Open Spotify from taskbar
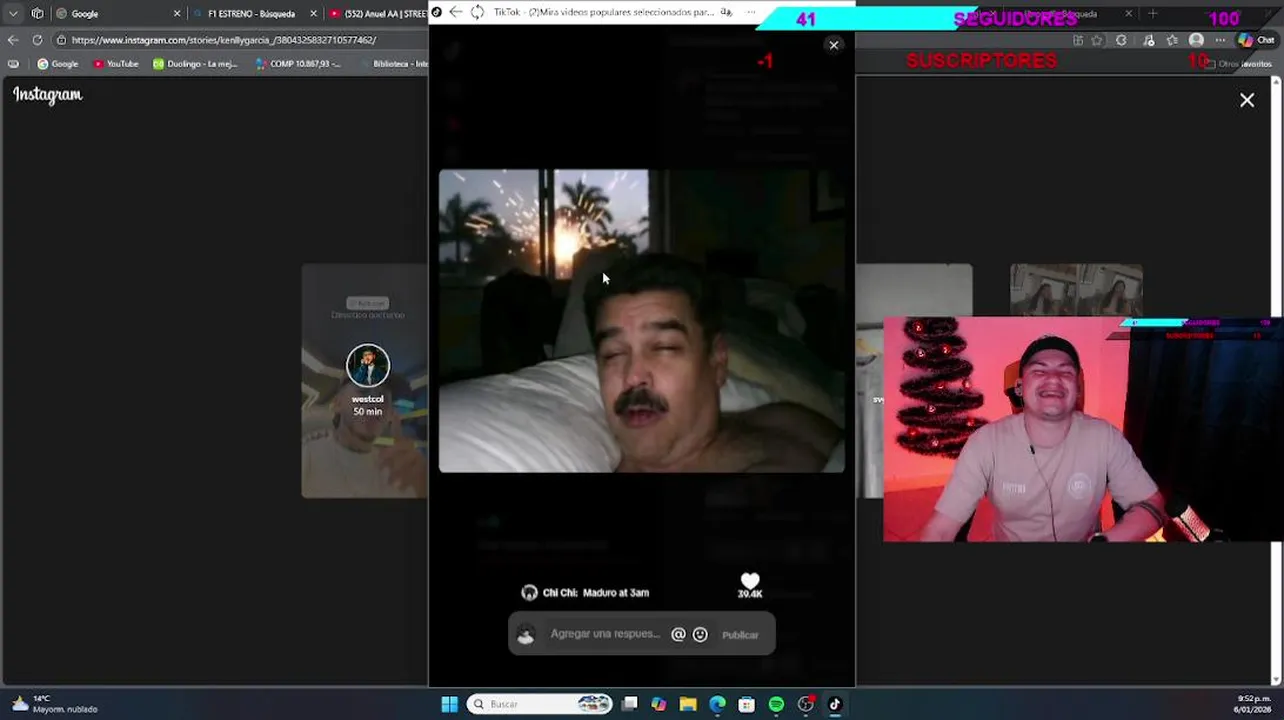This screenshot has width=1284, height=720. (776, 704)
